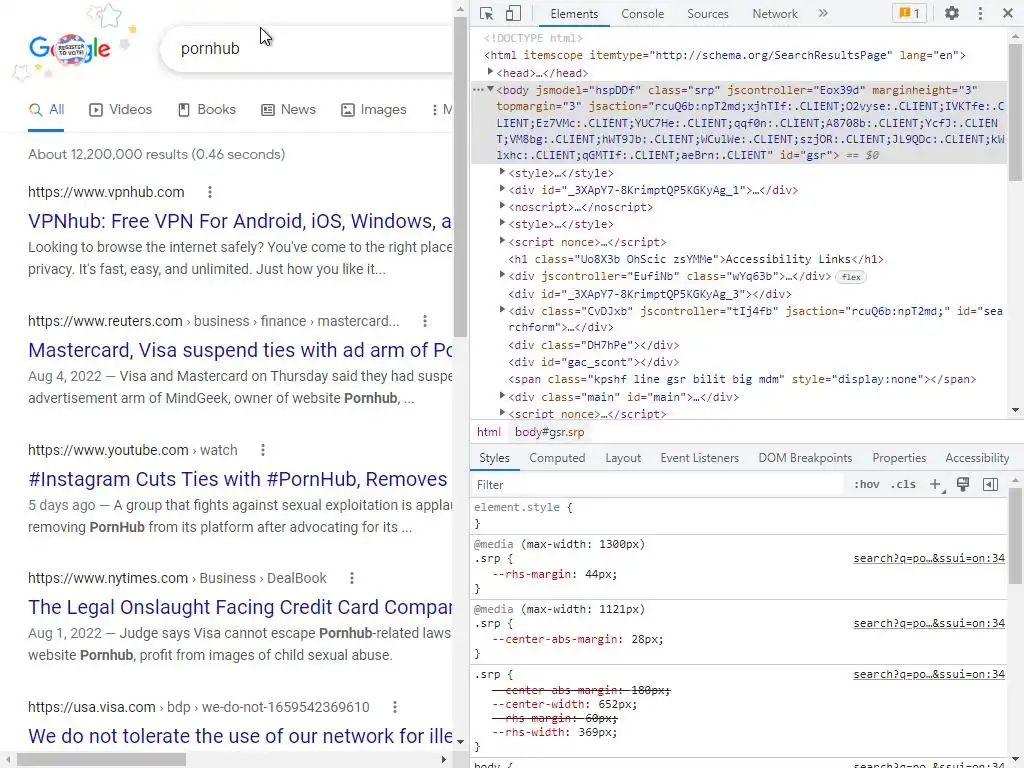Click the h1 Accessibility Links element row
The width and height of the screenshot is (1024, 768).
696,259
